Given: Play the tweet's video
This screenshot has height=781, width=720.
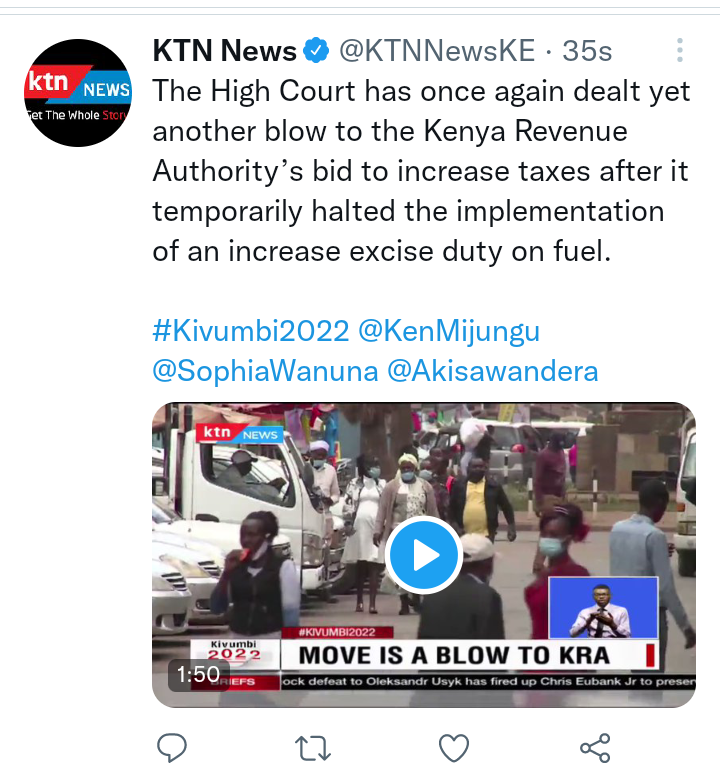Looking at the screenshot, I should pyautogui.click(x=424, y=555).
